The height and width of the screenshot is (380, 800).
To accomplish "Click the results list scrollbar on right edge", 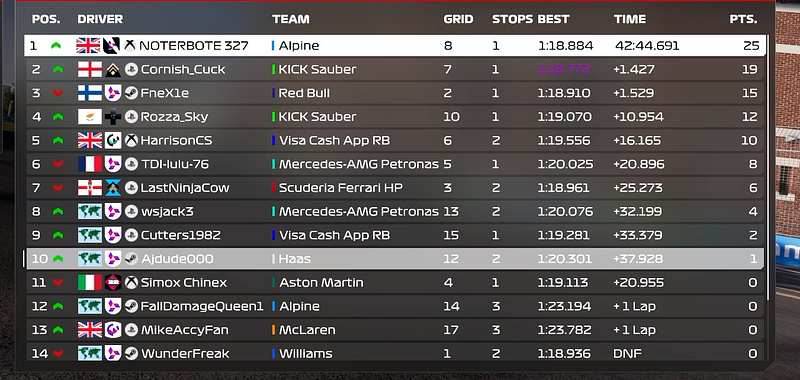I will coord(767,168).
